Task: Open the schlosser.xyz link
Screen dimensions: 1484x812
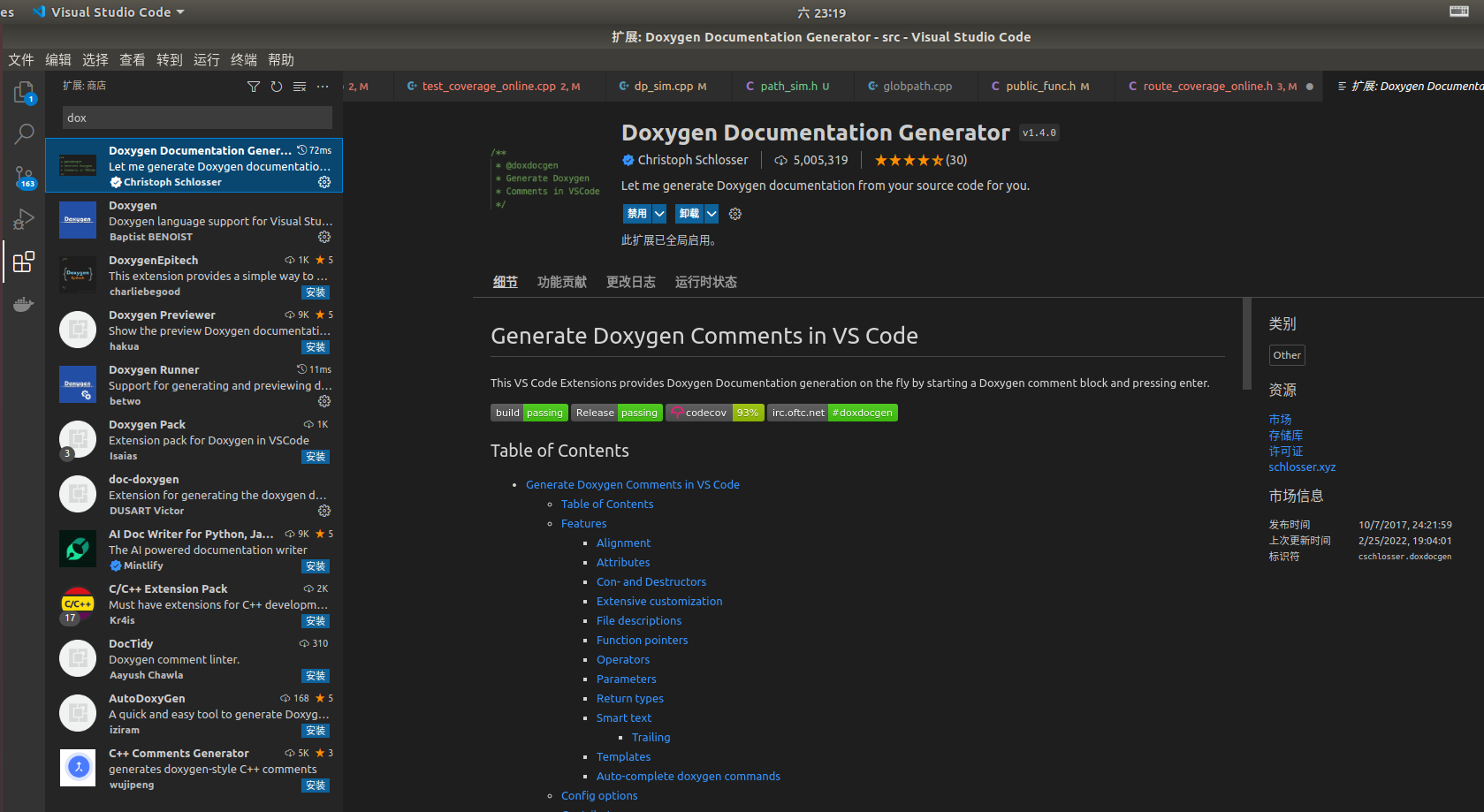Action: [1302, 467]
